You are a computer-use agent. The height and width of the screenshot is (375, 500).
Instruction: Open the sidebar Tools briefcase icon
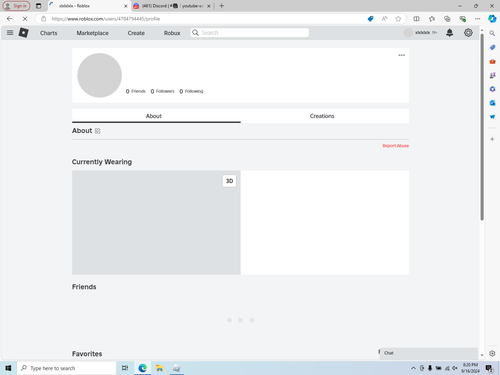coord(492,61)
